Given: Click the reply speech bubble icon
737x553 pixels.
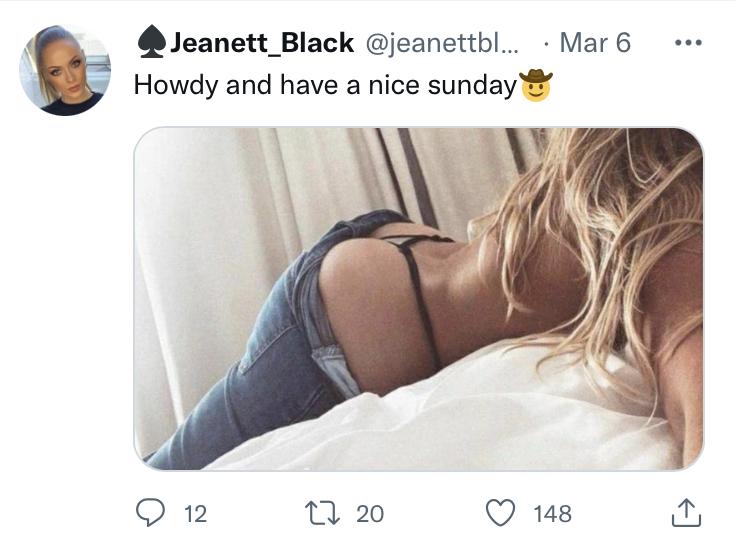Looking at the screenshot, I should coord(150,513).
